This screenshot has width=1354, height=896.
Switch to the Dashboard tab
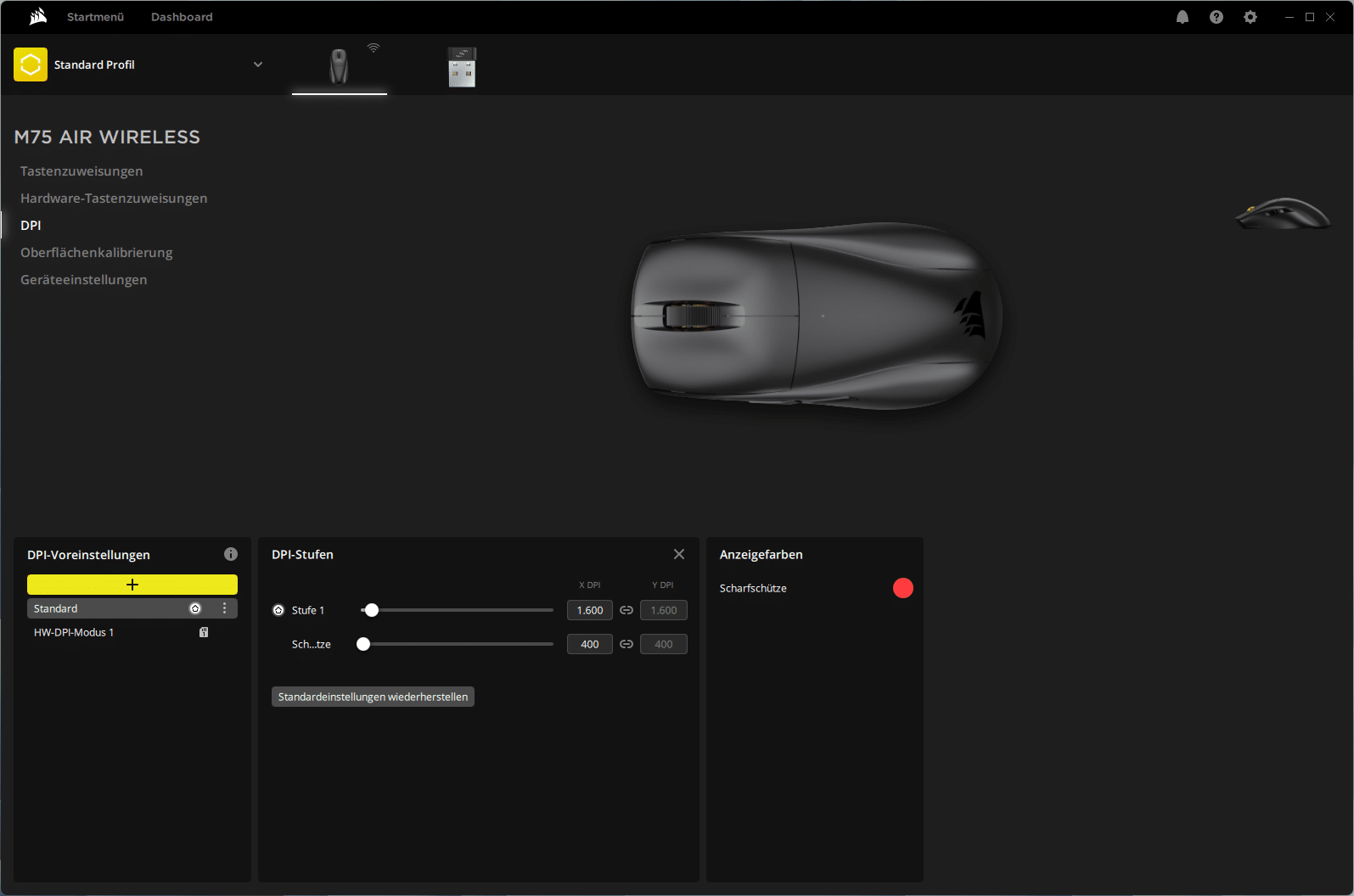tap(182, 17)
